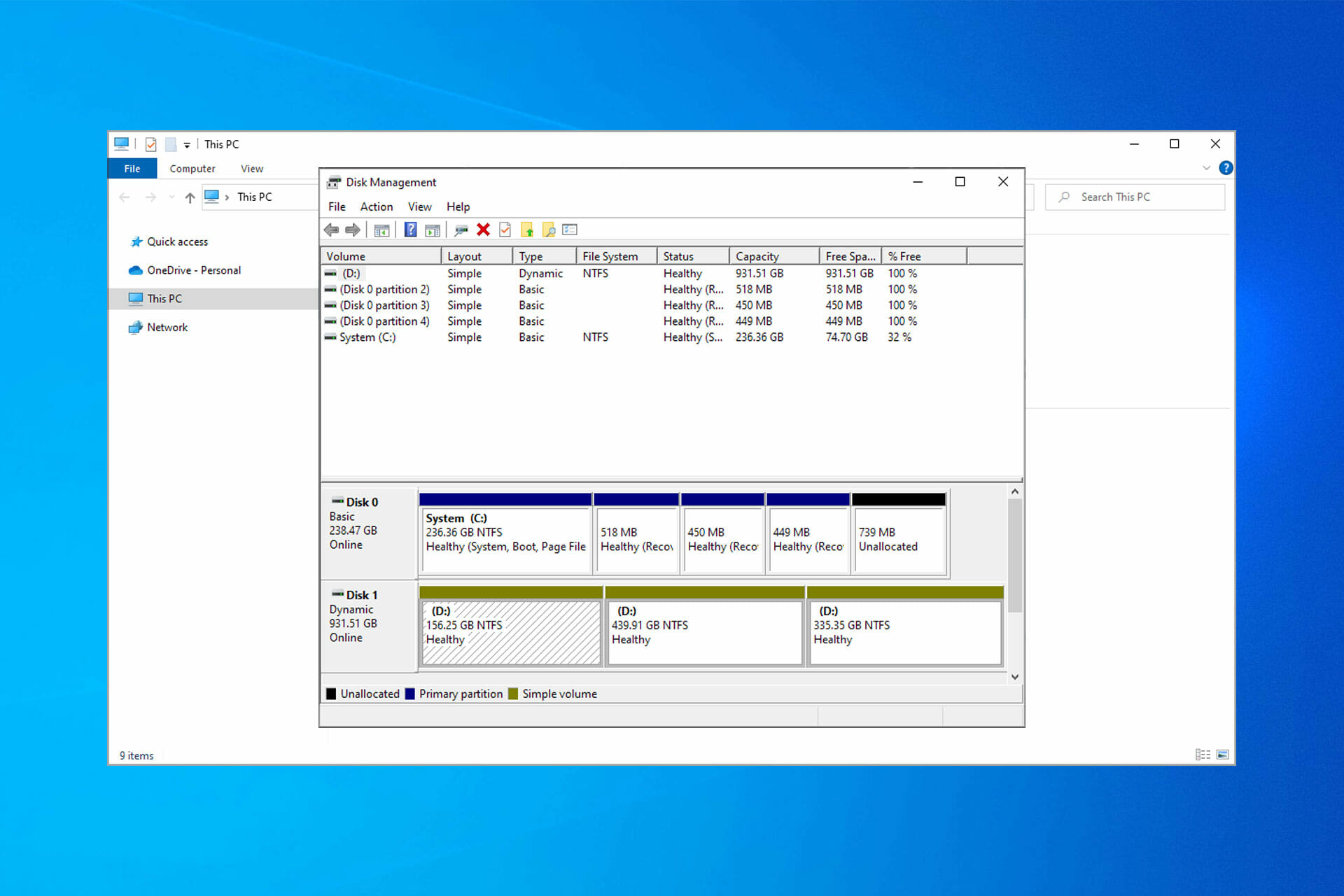Image resolution: width=1344 pixels, height=896 pixels.
Task: Open the Computer ribbon tab
Action: 192,169
